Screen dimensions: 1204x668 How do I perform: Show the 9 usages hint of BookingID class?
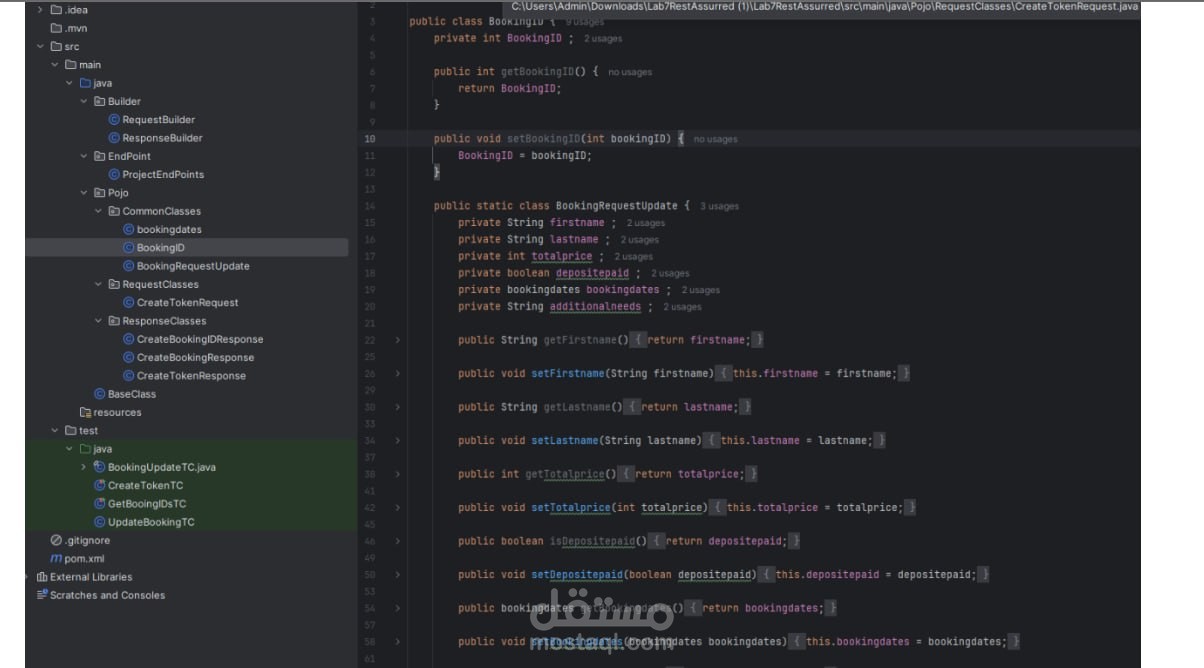pos(585,21)
